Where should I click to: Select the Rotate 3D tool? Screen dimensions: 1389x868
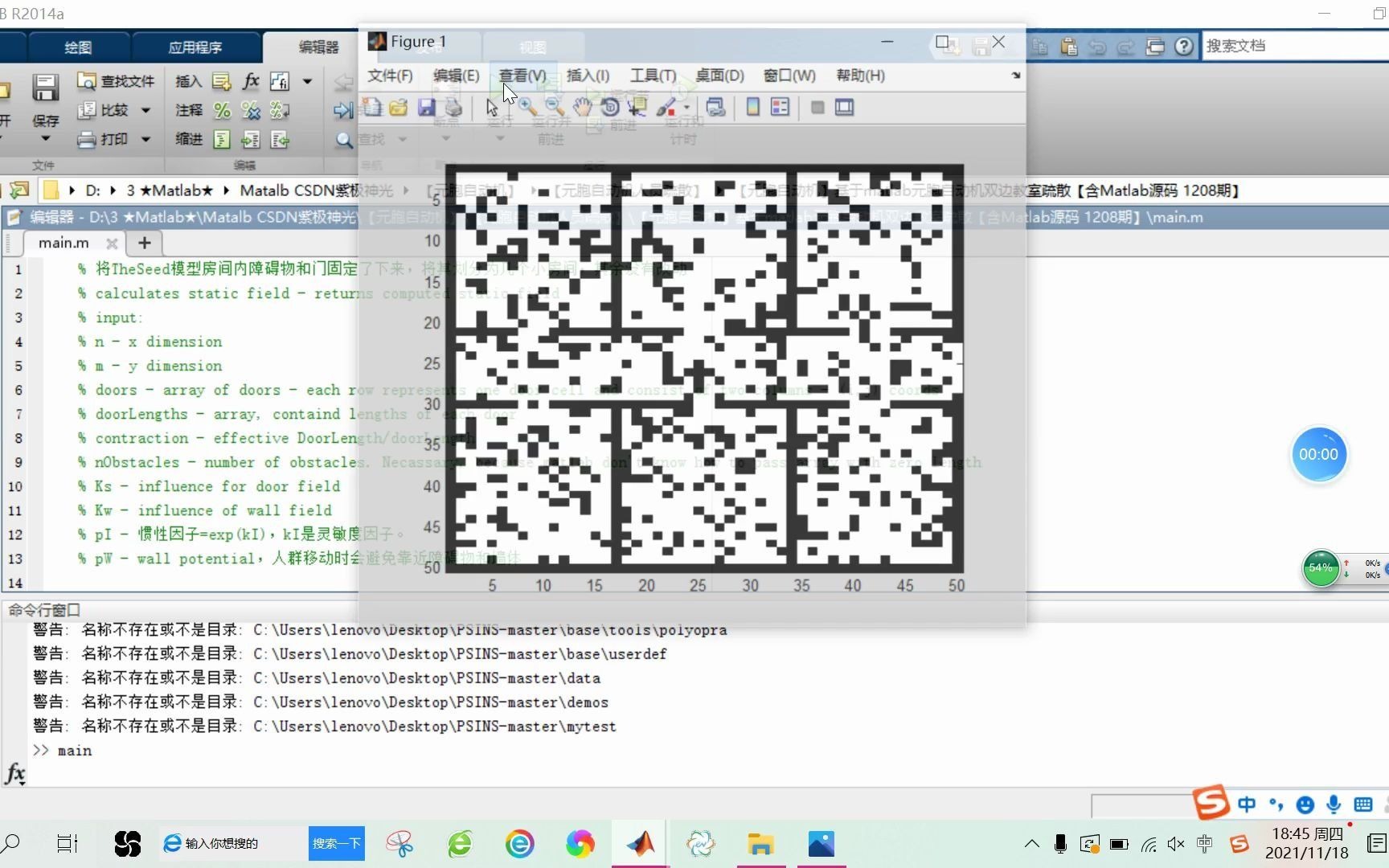[x=610, y=107]
